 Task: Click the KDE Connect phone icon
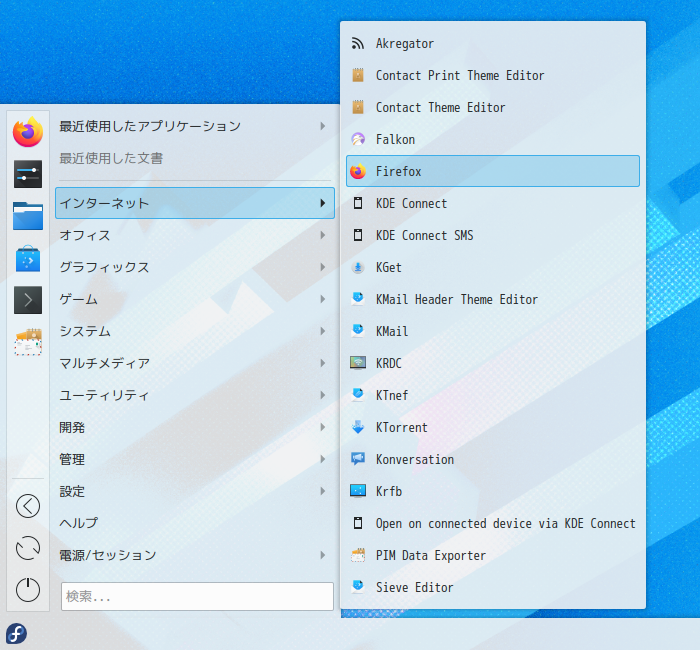click(358, 203)
